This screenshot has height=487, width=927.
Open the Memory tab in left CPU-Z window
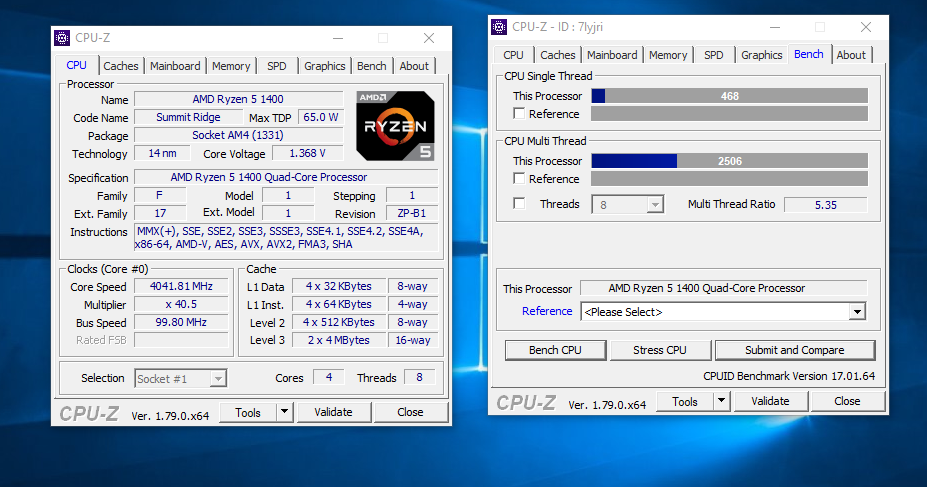click(231, 66)
